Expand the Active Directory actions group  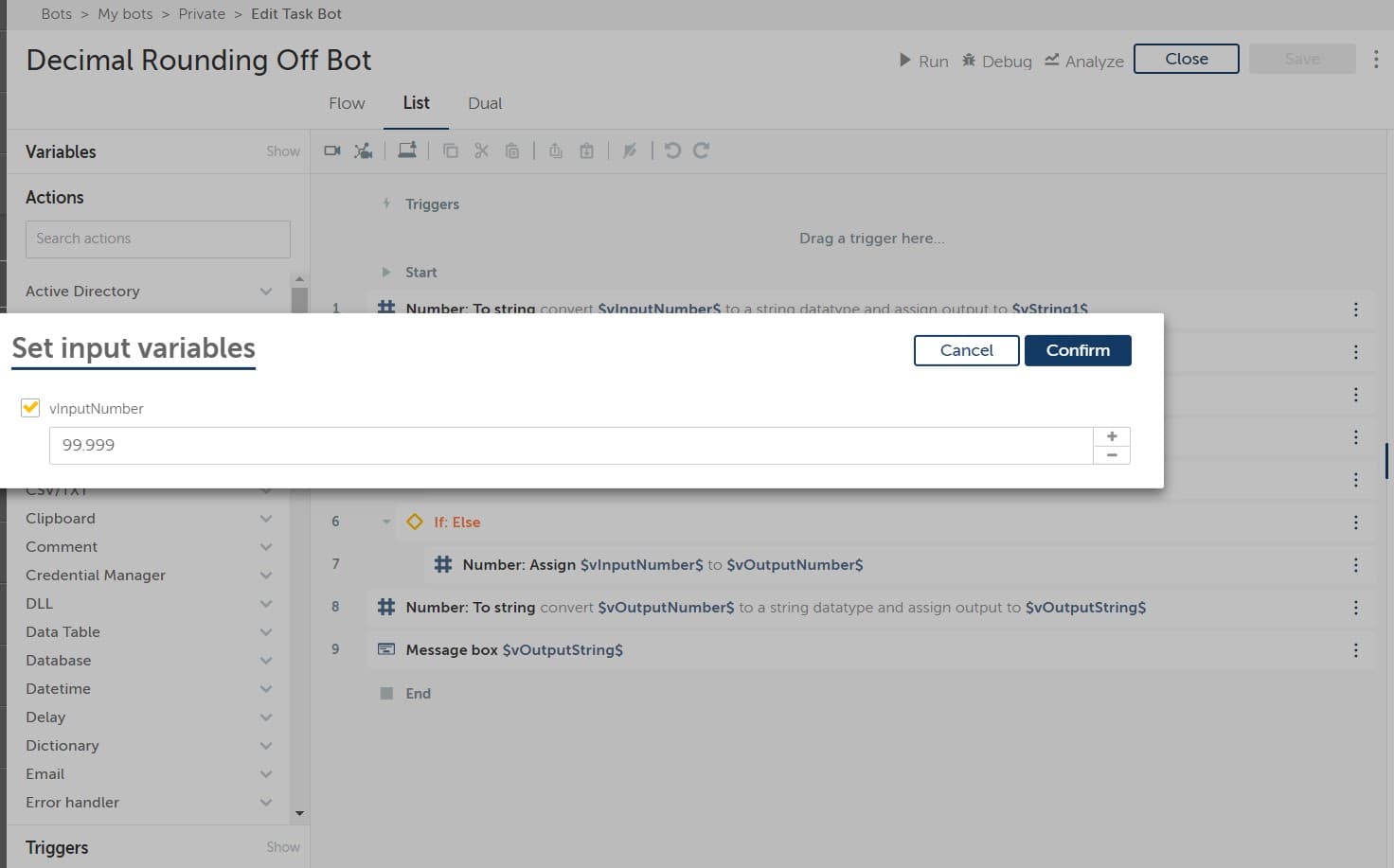click(x=266, y=292)
